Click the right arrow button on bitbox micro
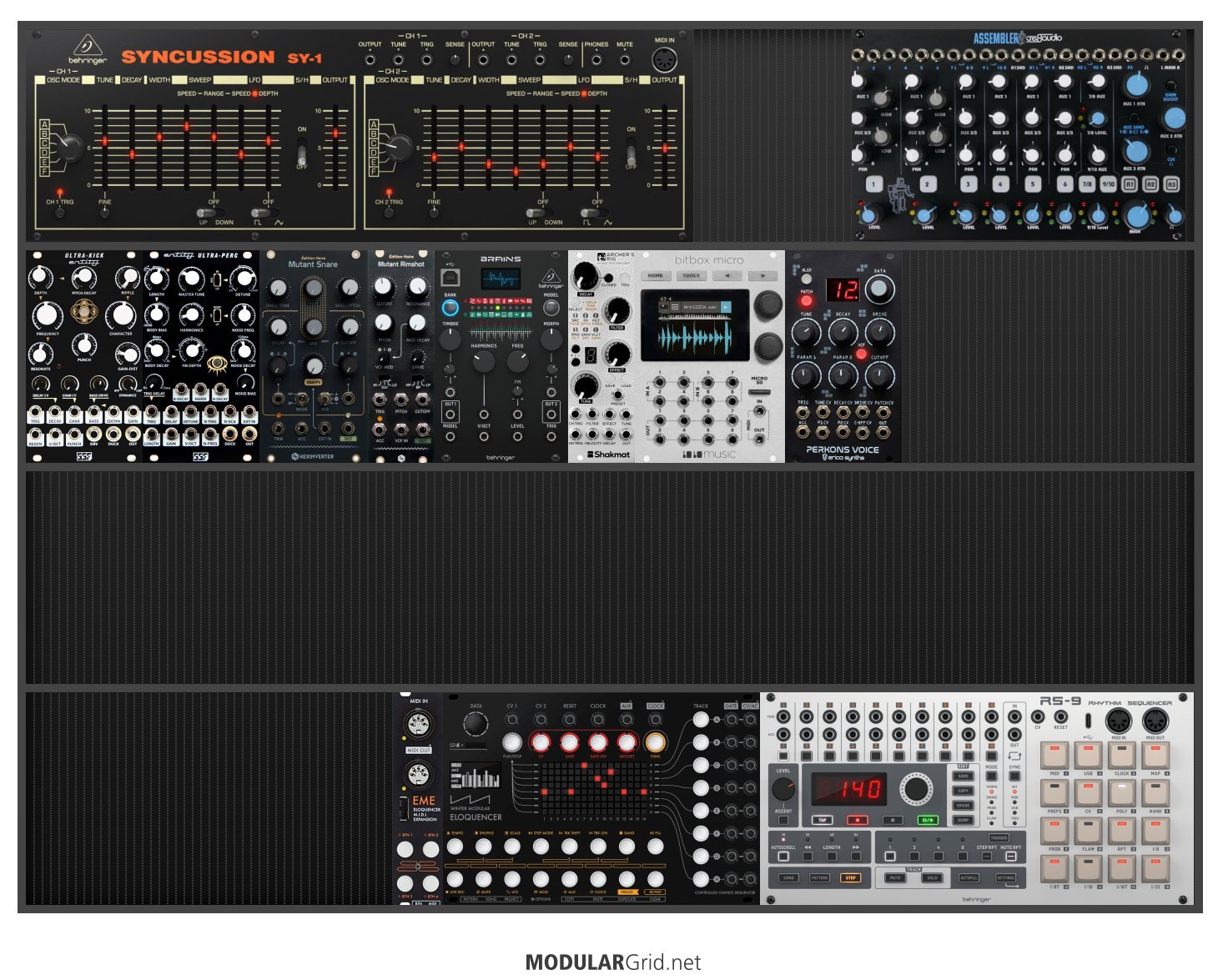Screen dimensions: 1228x980 tap(762, 275)
